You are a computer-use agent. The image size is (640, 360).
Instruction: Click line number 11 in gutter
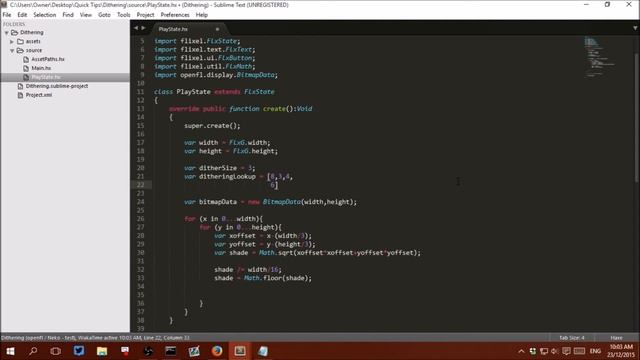coord(140,92)
